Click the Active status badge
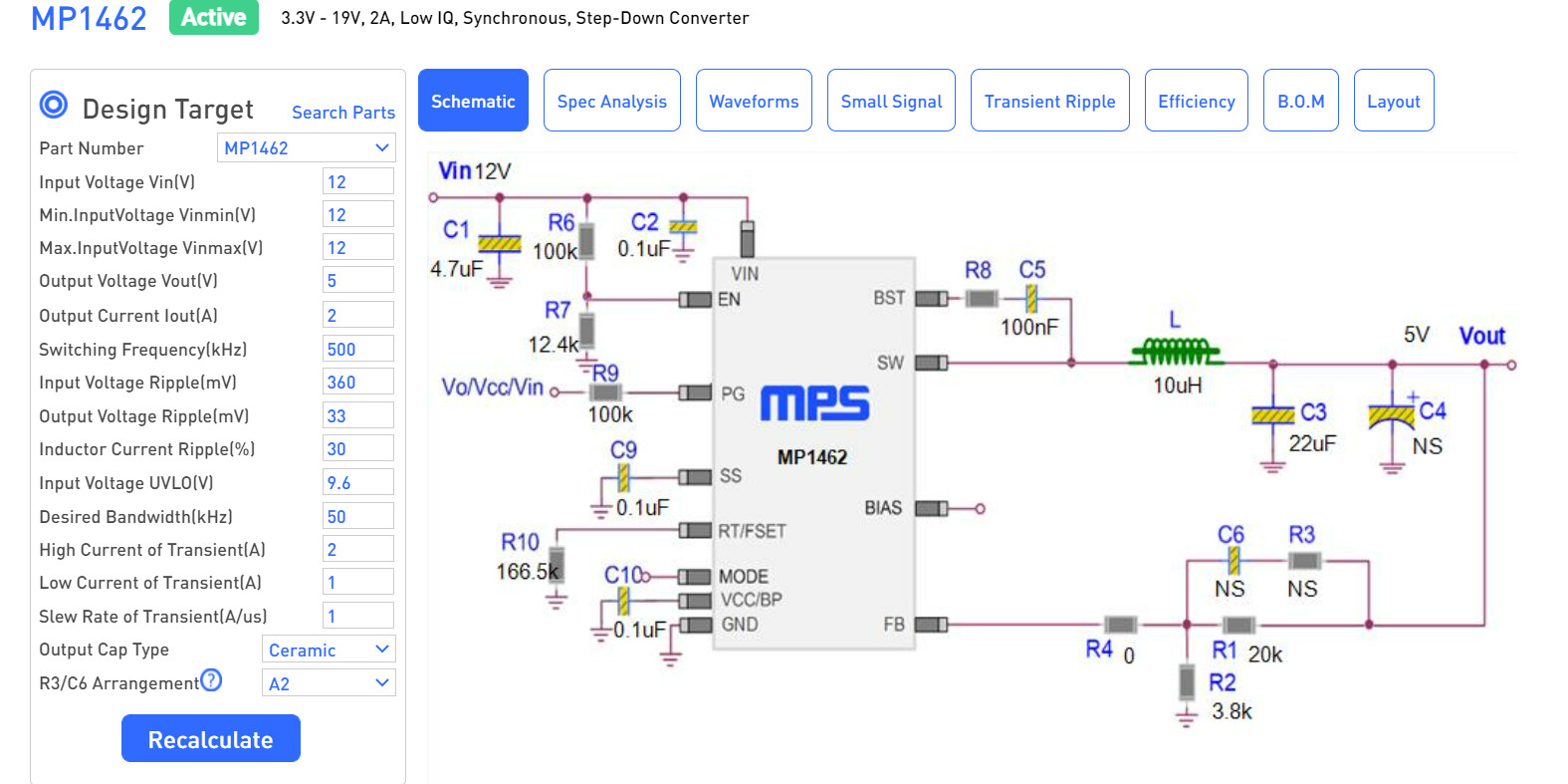The image size is (1568, 784). (214, 17)
